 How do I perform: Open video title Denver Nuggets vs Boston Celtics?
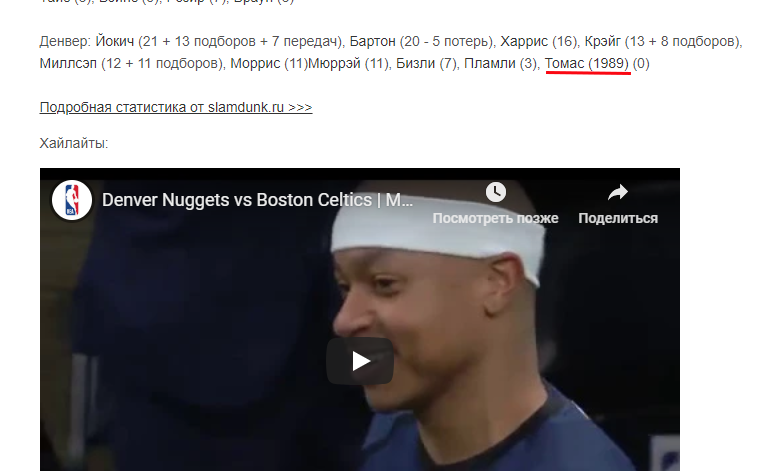(x=257, y=200)
